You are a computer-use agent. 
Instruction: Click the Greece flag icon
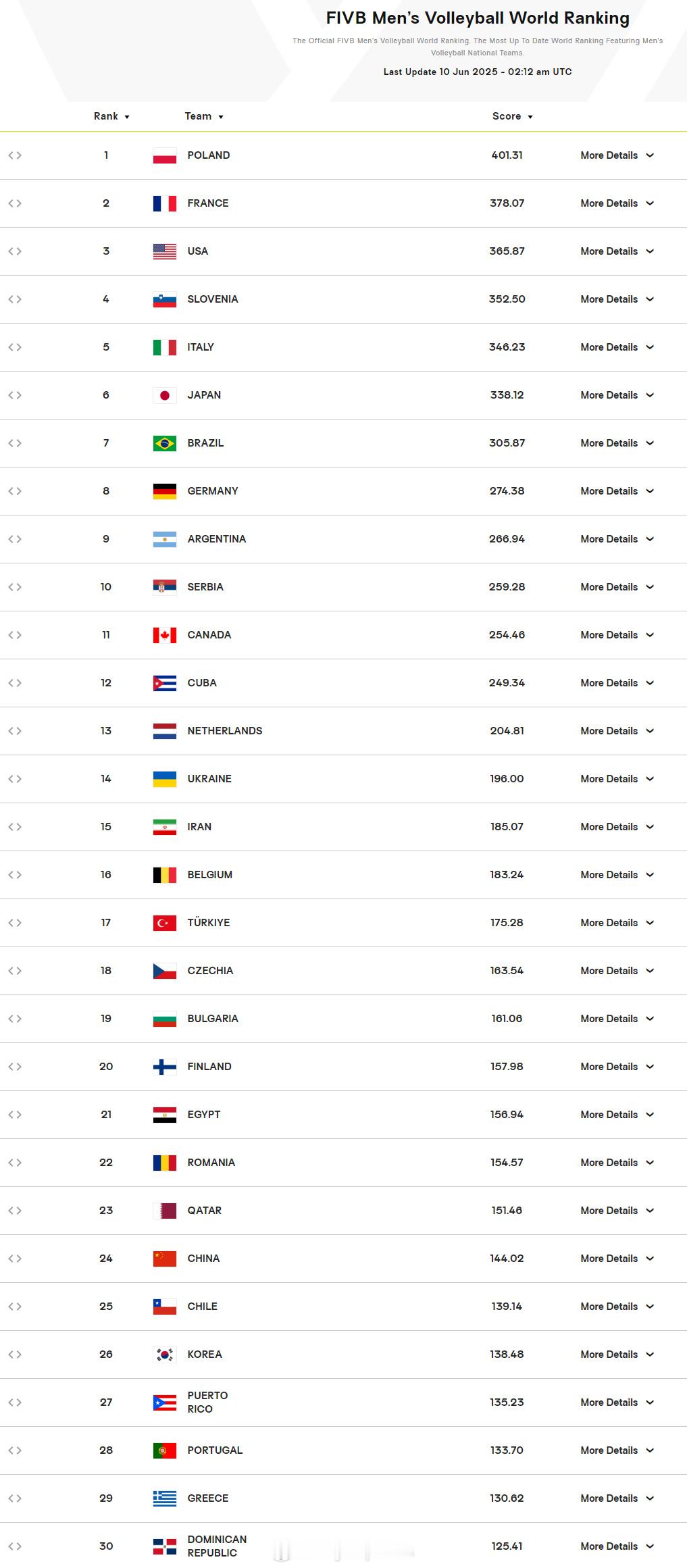tap(165, 1498)
